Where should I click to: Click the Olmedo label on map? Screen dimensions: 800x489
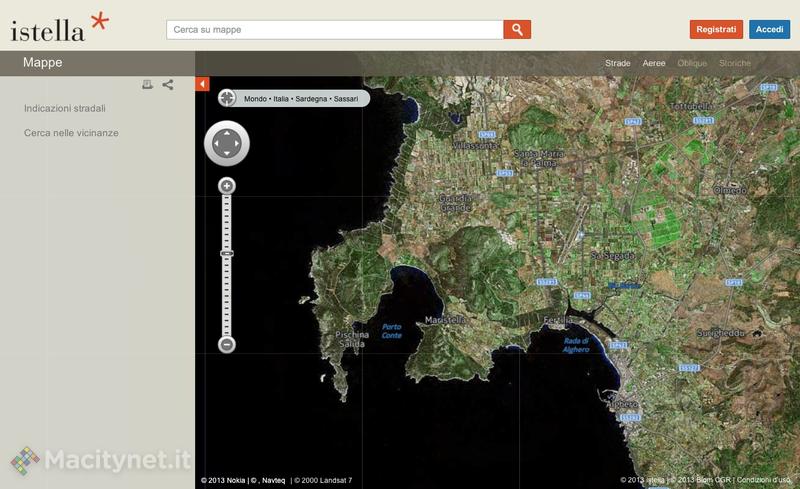[730, 190]
